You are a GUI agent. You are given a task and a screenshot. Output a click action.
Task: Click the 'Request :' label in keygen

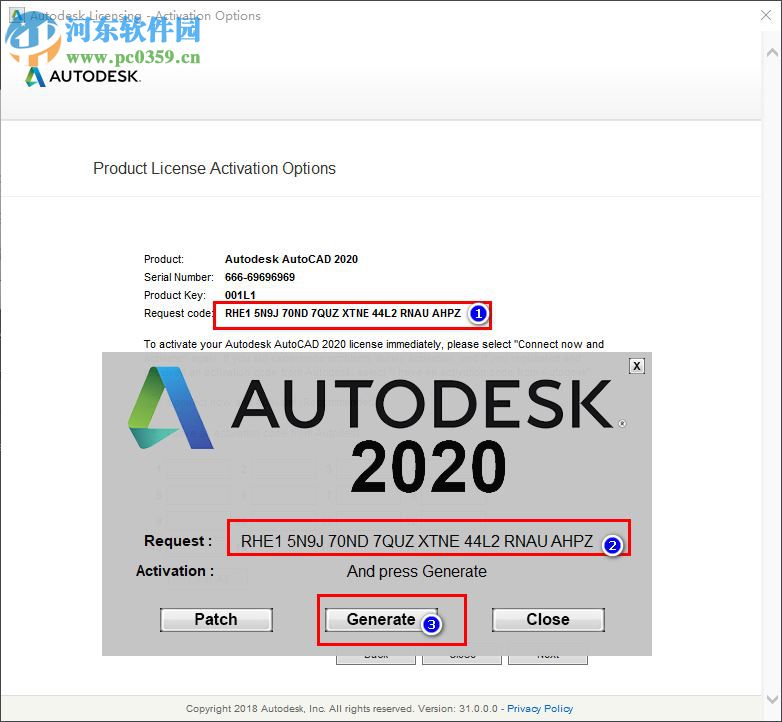(178, 541)
